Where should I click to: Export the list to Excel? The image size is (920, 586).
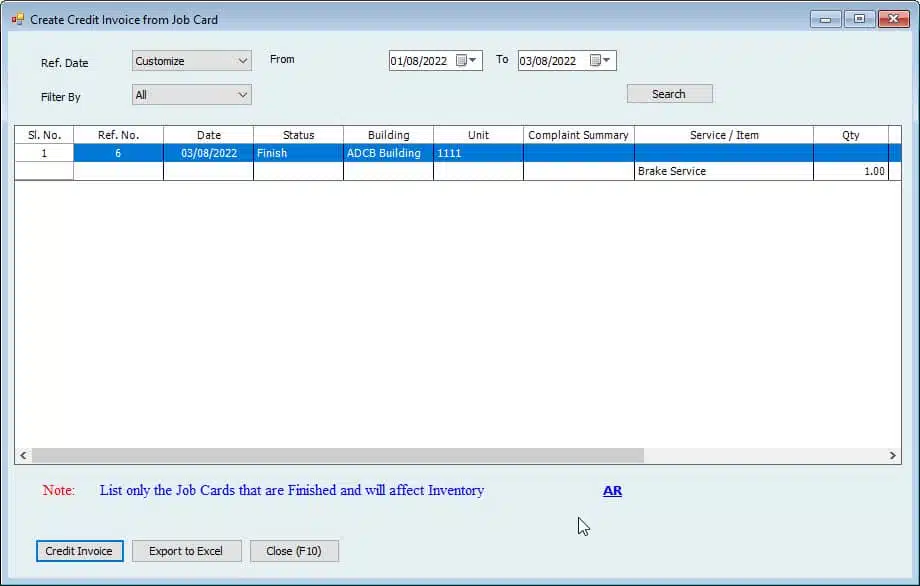[x=187, y=551]
